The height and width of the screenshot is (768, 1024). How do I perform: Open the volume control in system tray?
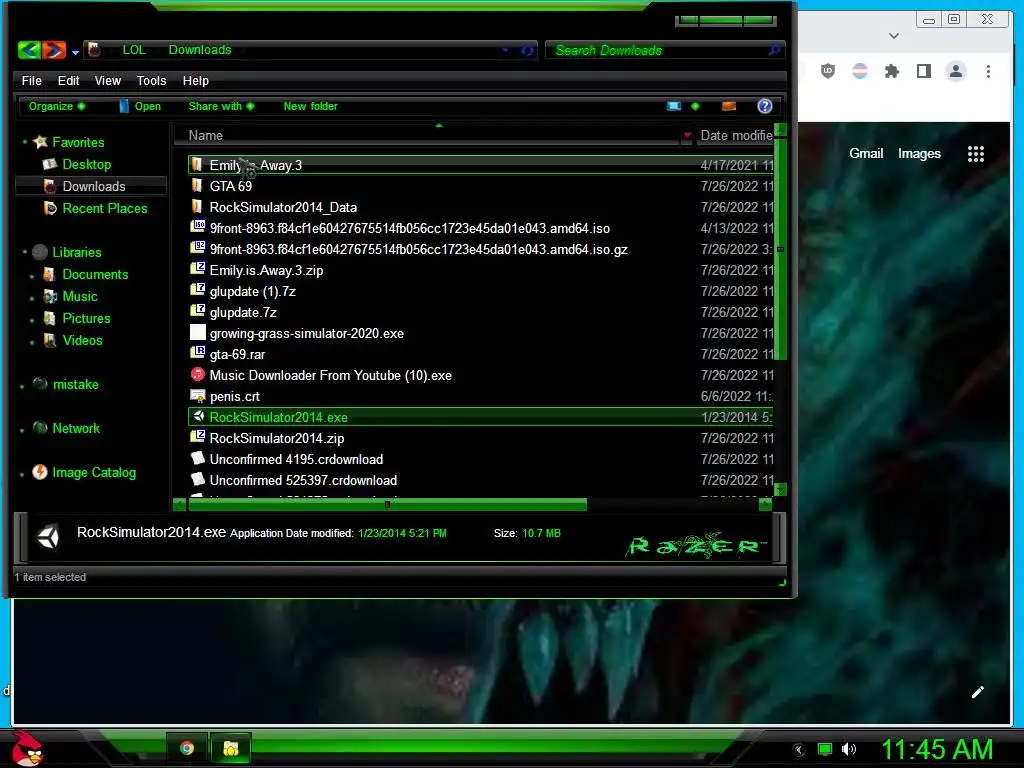click(849, 749)
